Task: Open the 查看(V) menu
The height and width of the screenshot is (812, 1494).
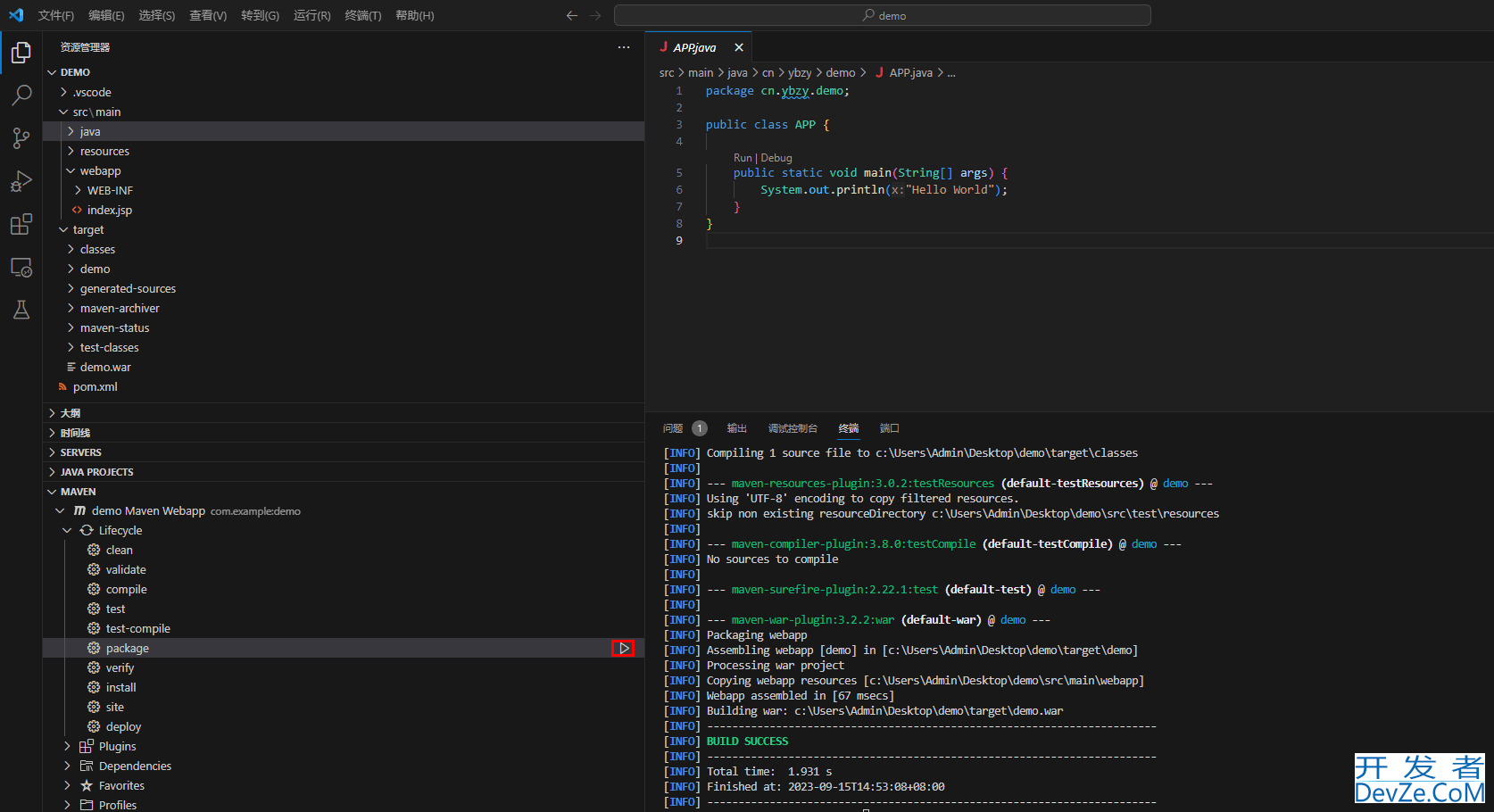Action: (x=208, y=15)
